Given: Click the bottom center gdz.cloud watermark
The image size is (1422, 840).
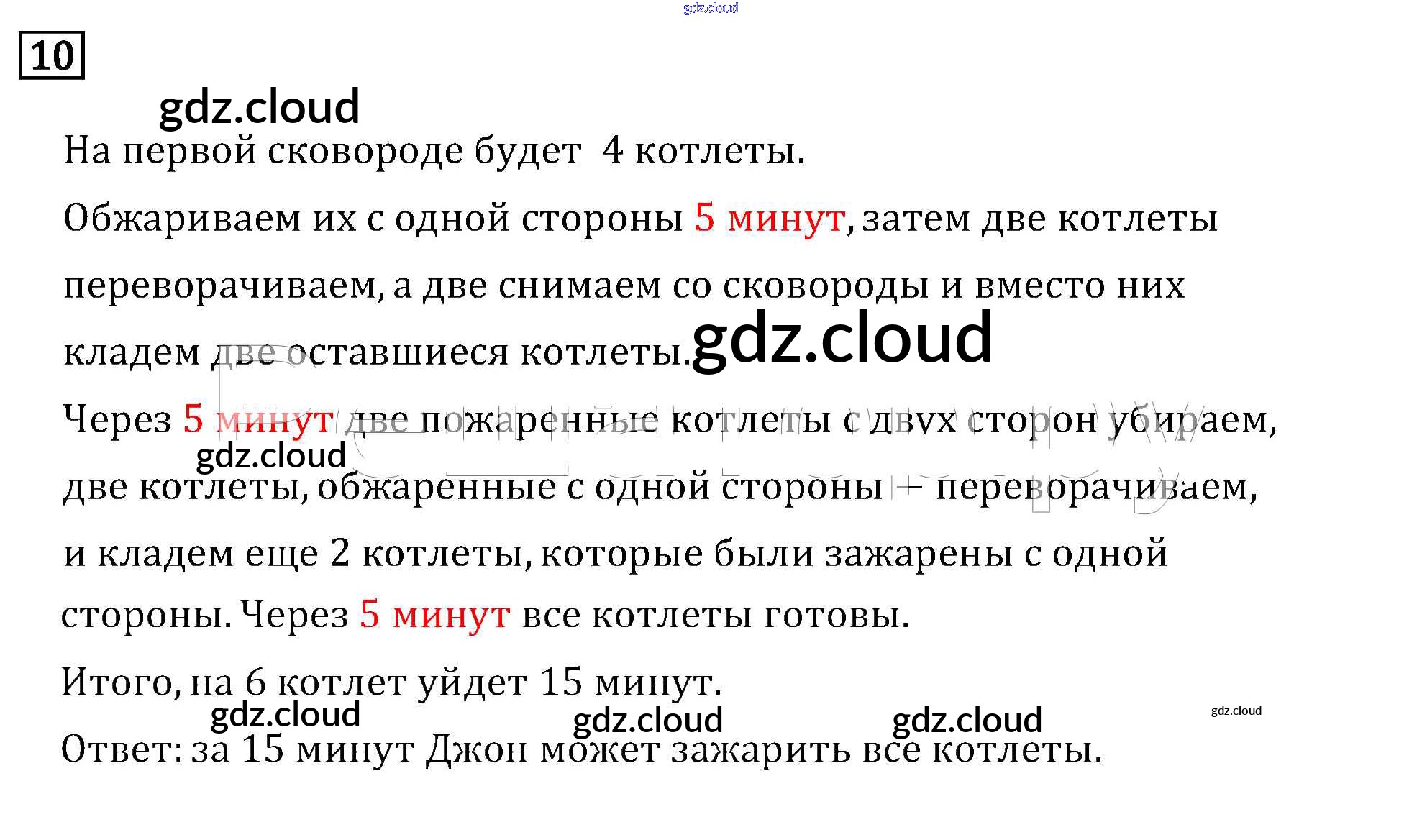Looking at the screenshot, I should pyautogui.click(x=647, y=720).
